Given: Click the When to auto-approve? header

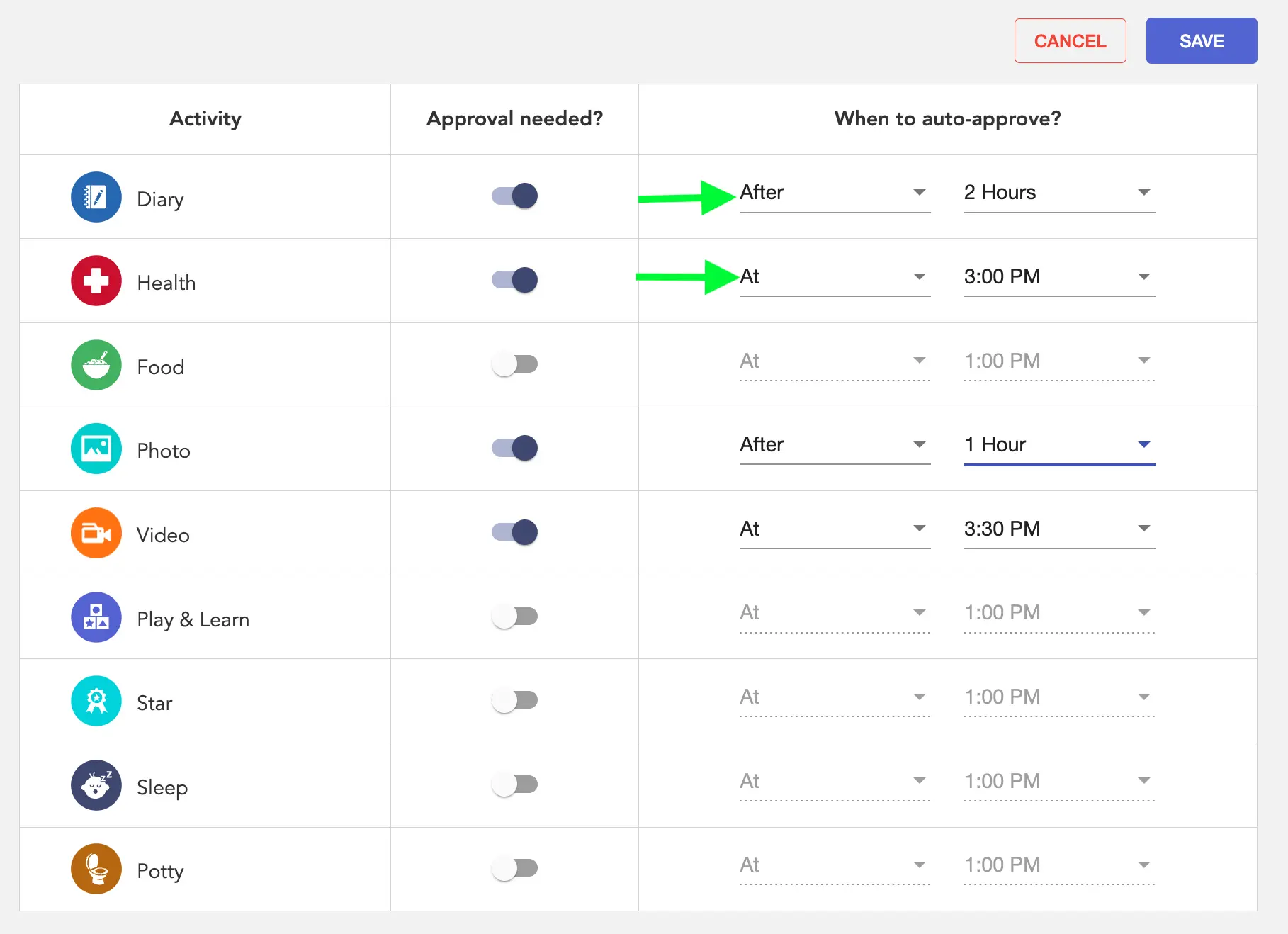Looking at the screenshot, I should (x=948, y=118).
